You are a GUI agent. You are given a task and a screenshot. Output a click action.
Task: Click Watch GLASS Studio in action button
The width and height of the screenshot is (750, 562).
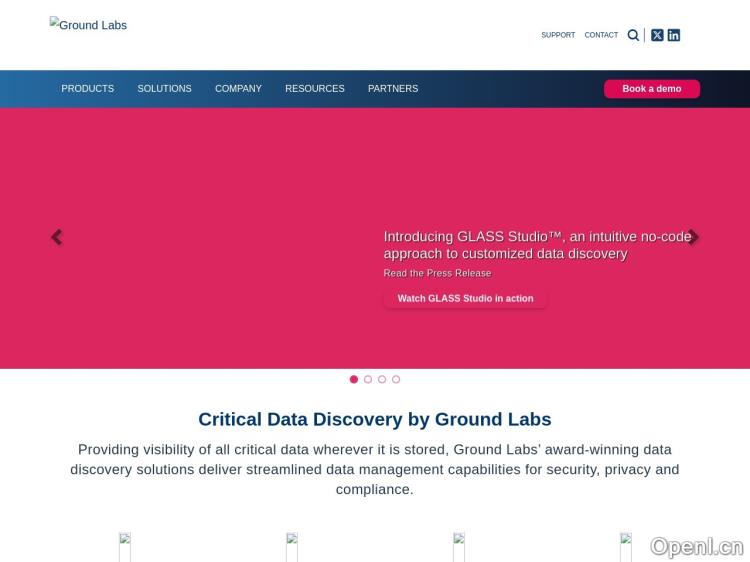point(465,298)
